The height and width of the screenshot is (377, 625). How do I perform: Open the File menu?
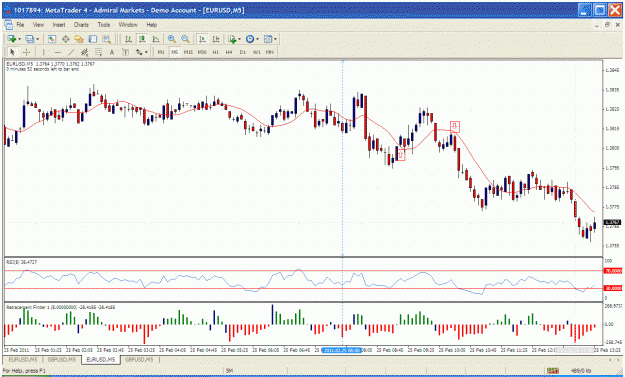20,25
